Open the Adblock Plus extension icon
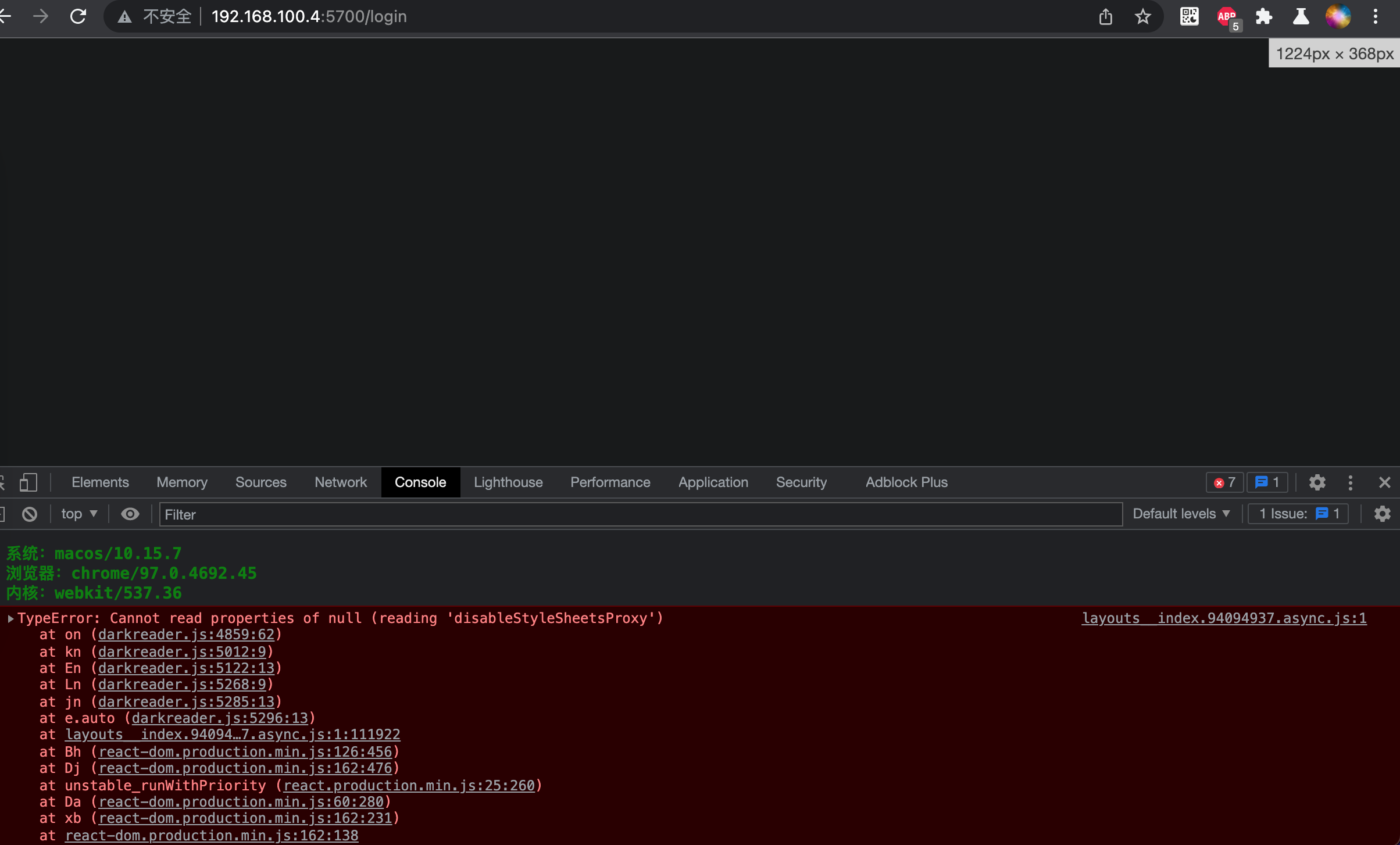The width and height of the screenshot is (1400, 845). pos(1226,16)
